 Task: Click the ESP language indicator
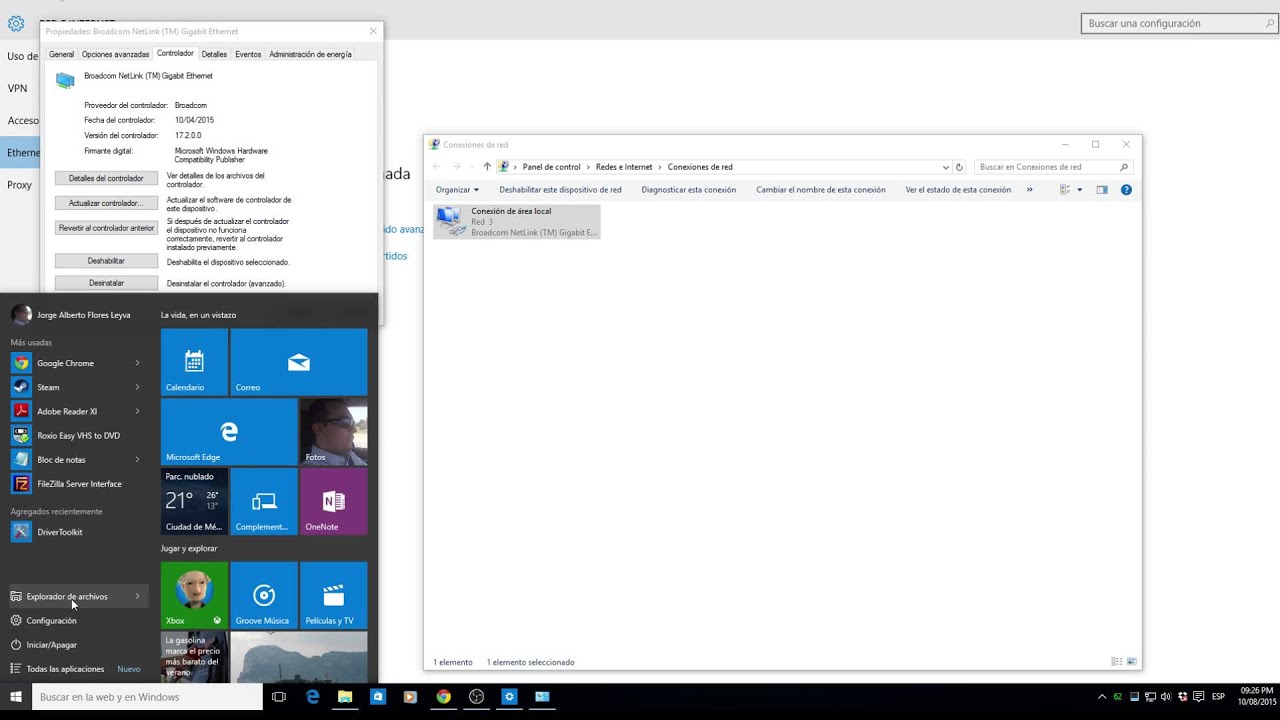tap(1218, 697)
